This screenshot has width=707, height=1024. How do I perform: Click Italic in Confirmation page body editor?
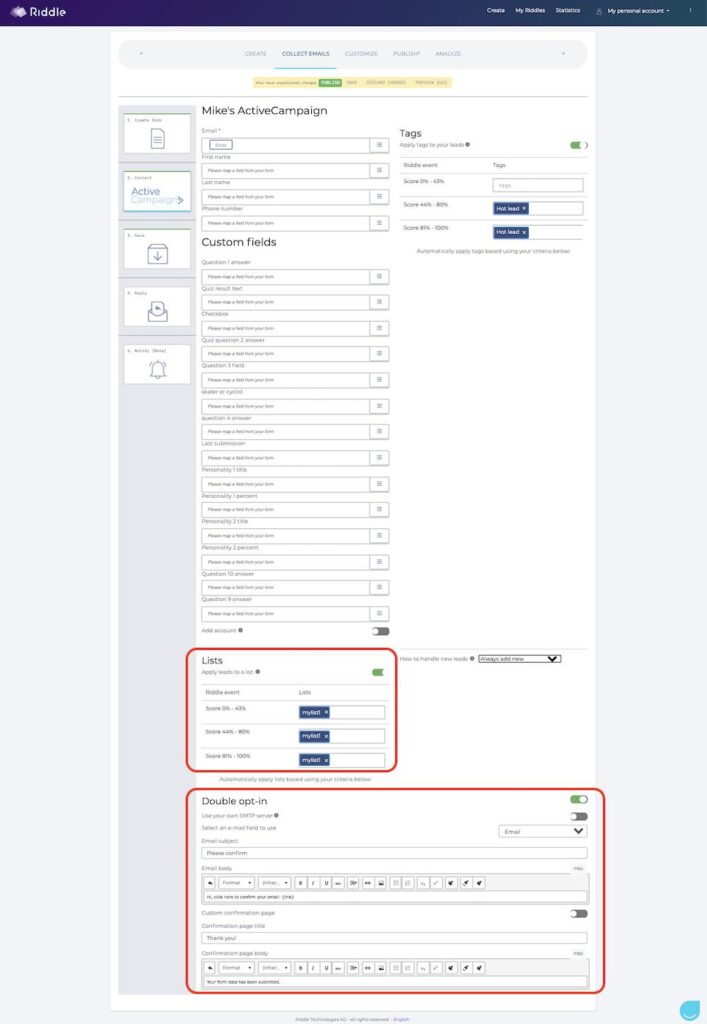pos(313,968)
